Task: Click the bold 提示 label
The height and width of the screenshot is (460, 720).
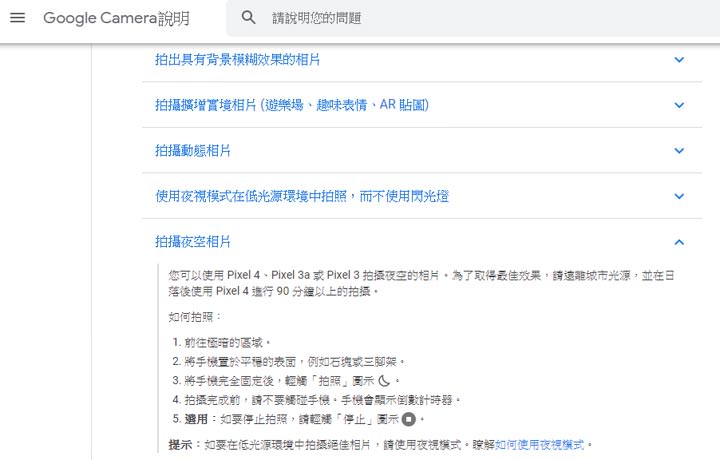Action: coord(180,444)
